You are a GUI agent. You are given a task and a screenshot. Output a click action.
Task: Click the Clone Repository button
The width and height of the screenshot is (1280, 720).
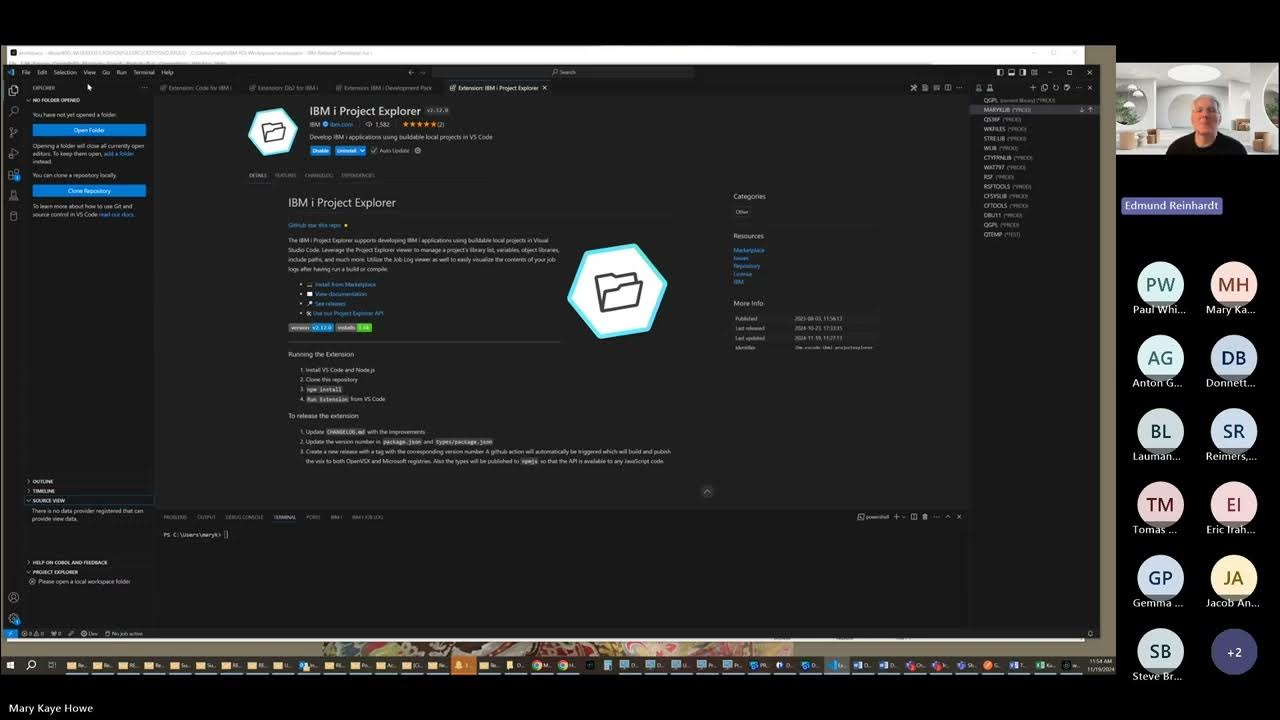(89, 191)
